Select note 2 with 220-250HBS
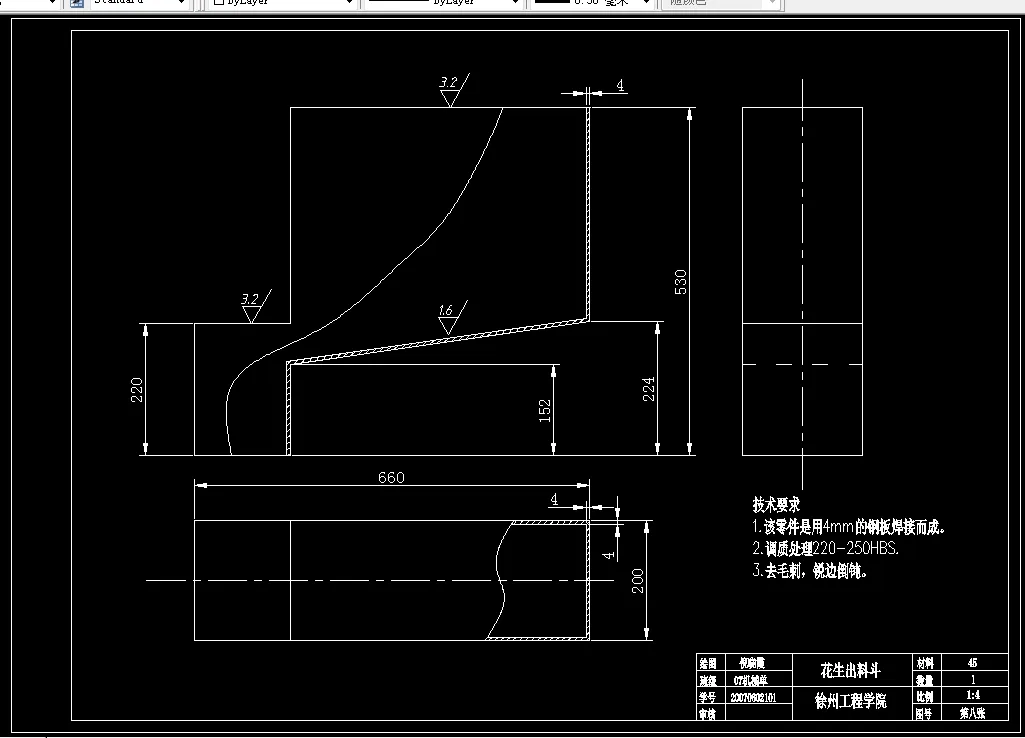 tap(826, 548)
